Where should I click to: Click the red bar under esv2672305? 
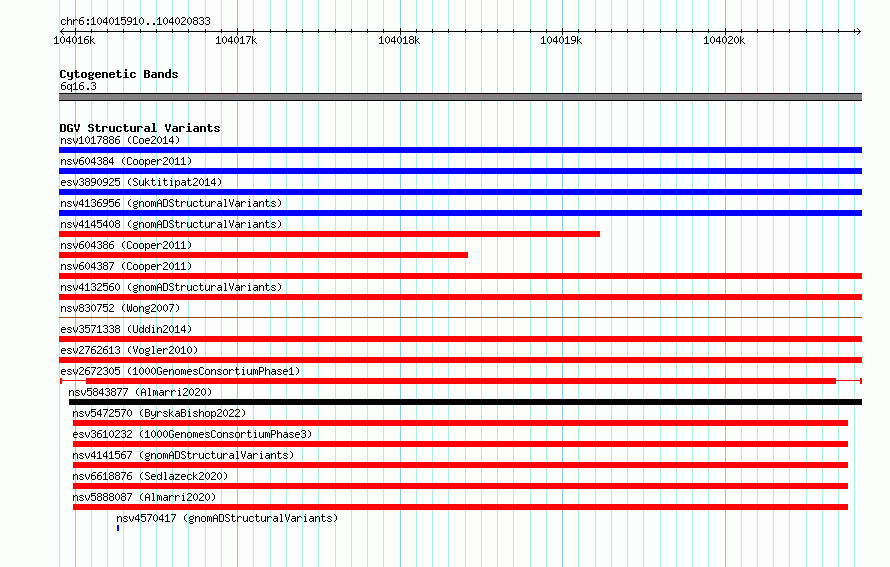[x=461, y=381]
